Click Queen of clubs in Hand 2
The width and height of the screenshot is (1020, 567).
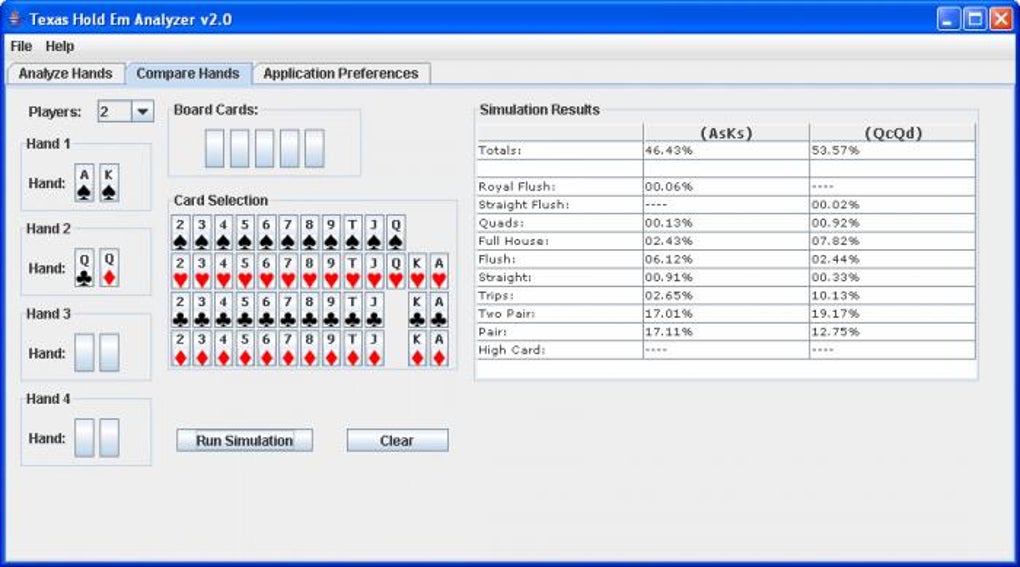(84, 268)
